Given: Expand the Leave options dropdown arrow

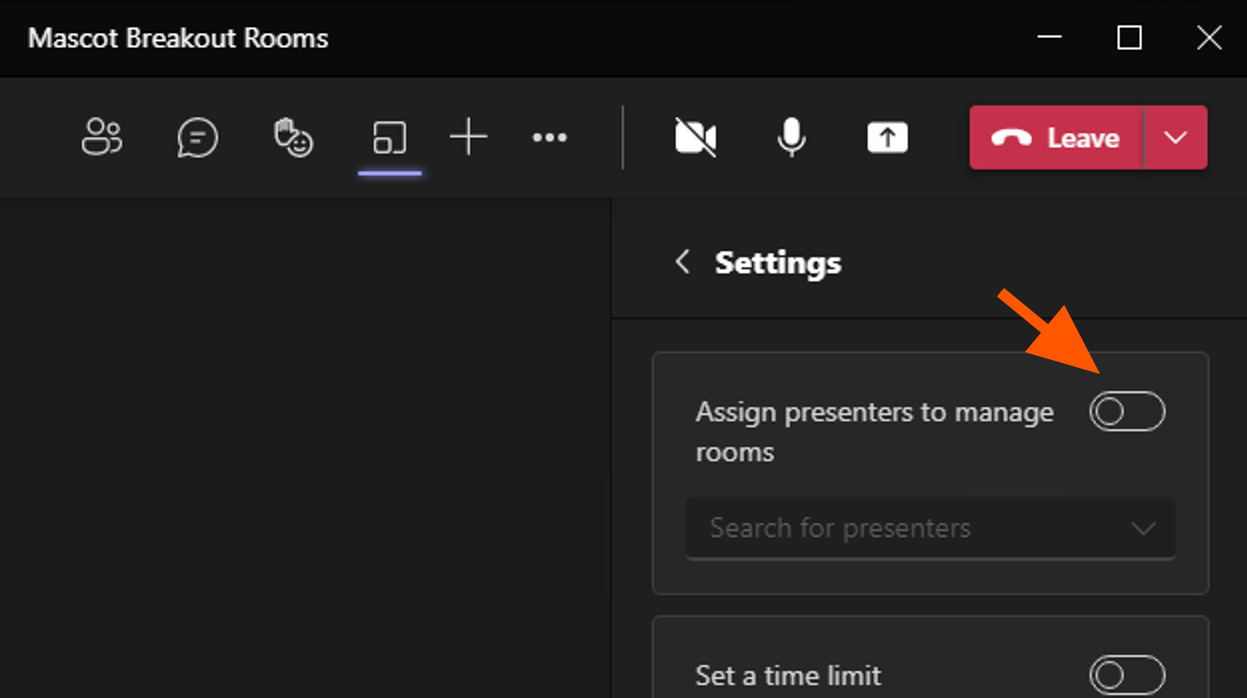Looking at the screenshot, I should point(1176,137).
